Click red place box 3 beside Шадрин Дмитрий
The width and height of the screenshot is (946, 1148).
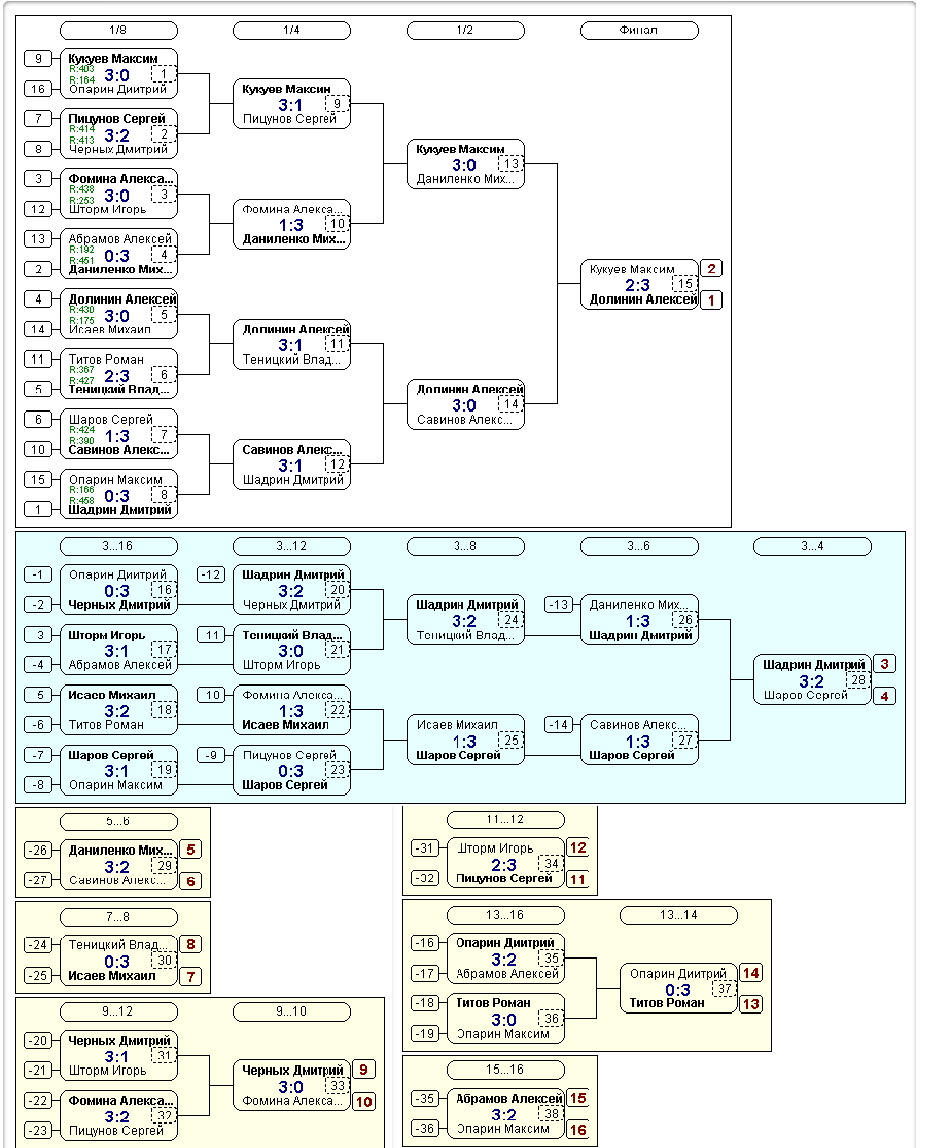884,664
